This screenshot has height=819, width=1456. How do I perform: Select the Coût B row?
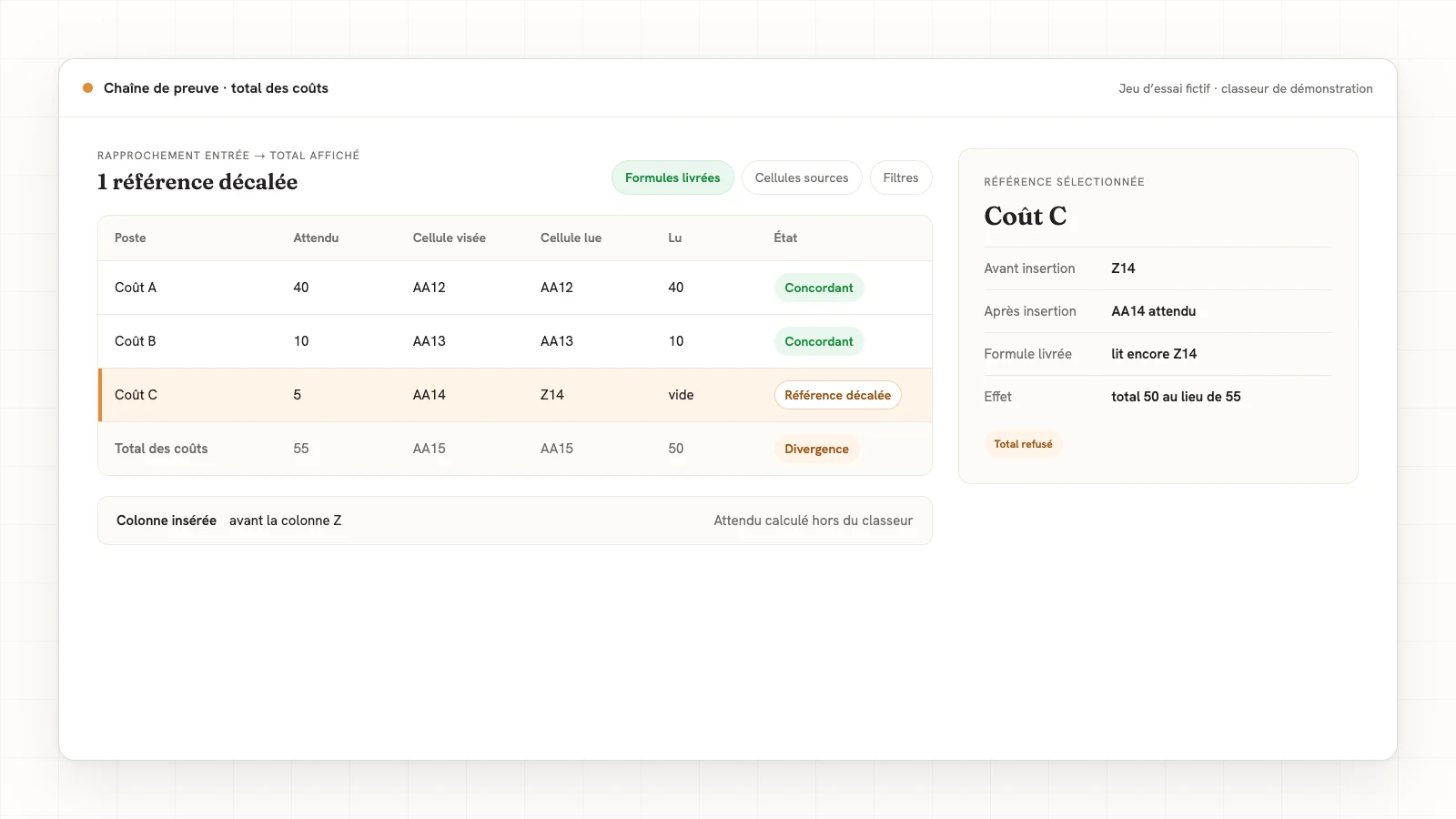pos(515,341)
